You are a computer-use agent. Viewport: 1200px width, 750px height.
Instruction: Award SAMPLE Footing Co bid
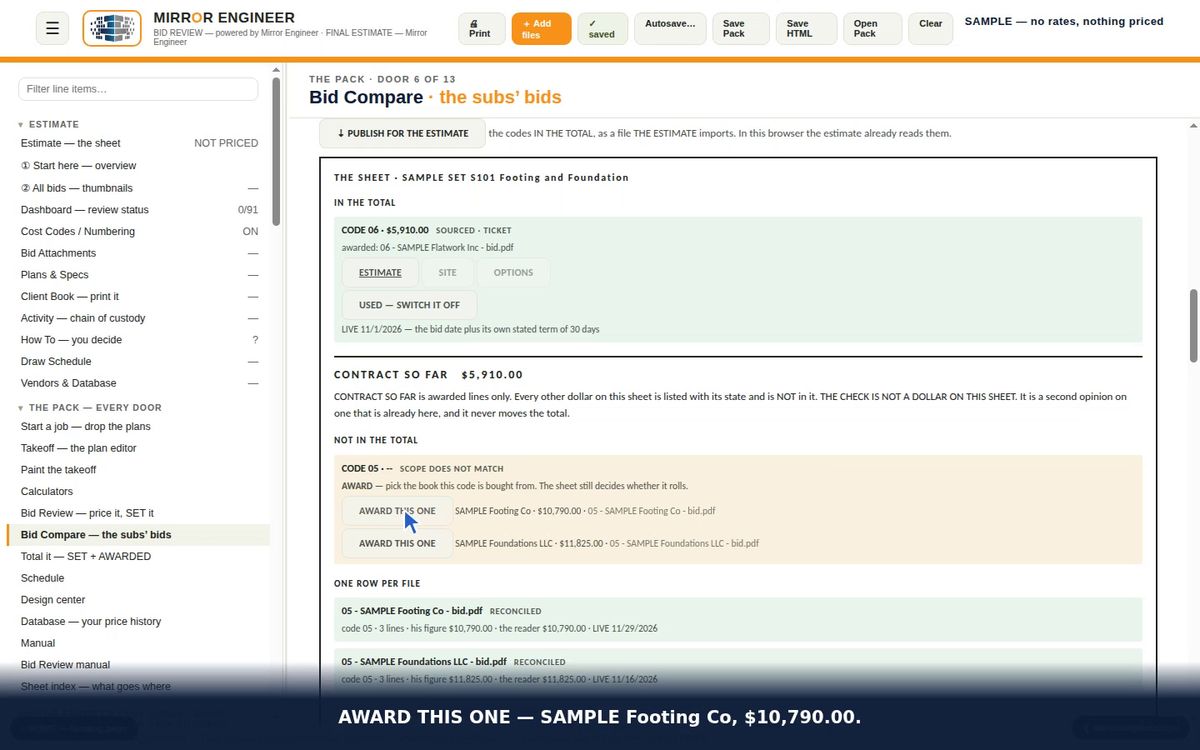pyautogui.click(x=397, y=511)
